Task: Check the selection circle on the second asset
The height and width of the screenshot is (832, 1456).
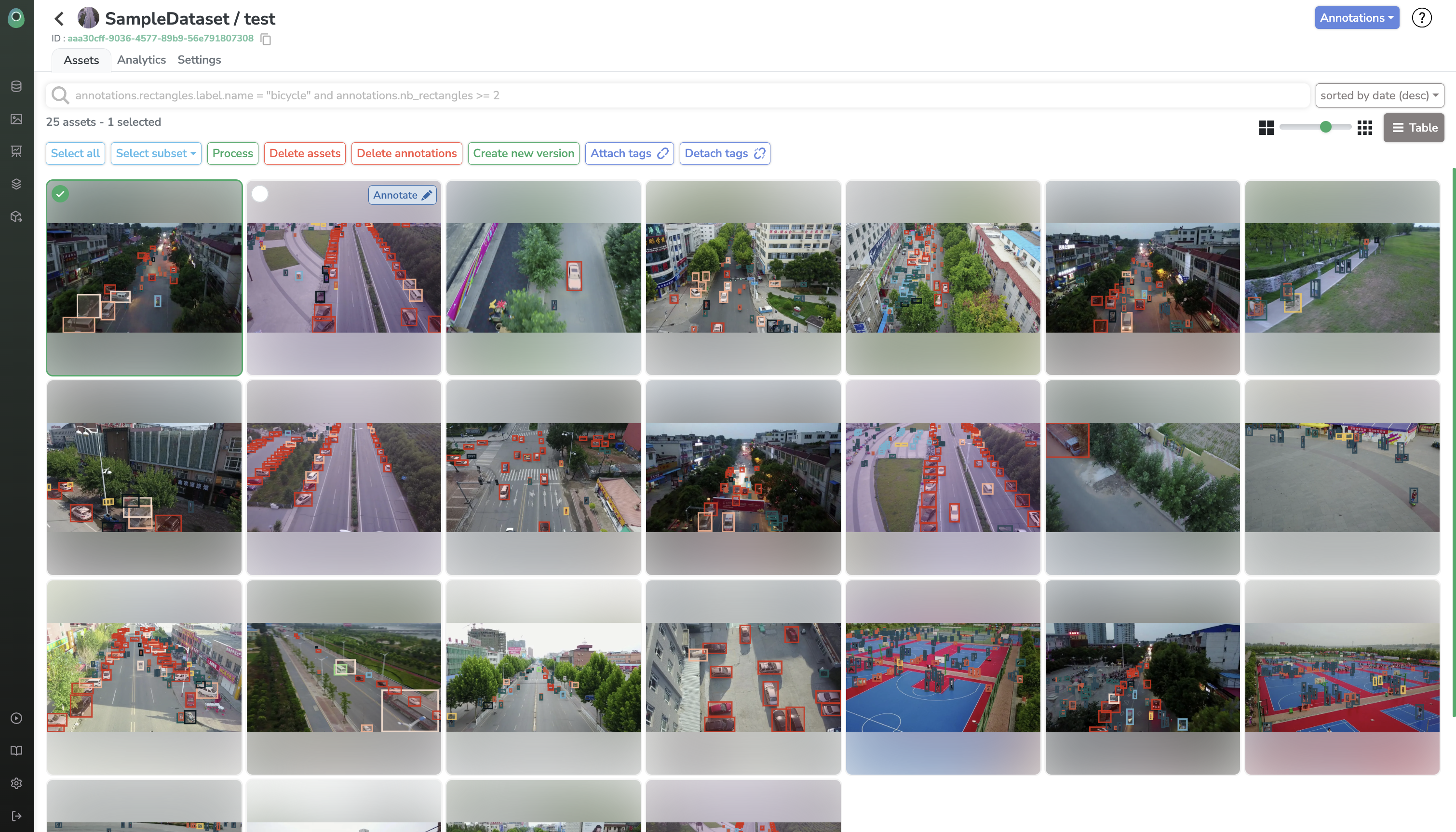Action: [260, 194]
